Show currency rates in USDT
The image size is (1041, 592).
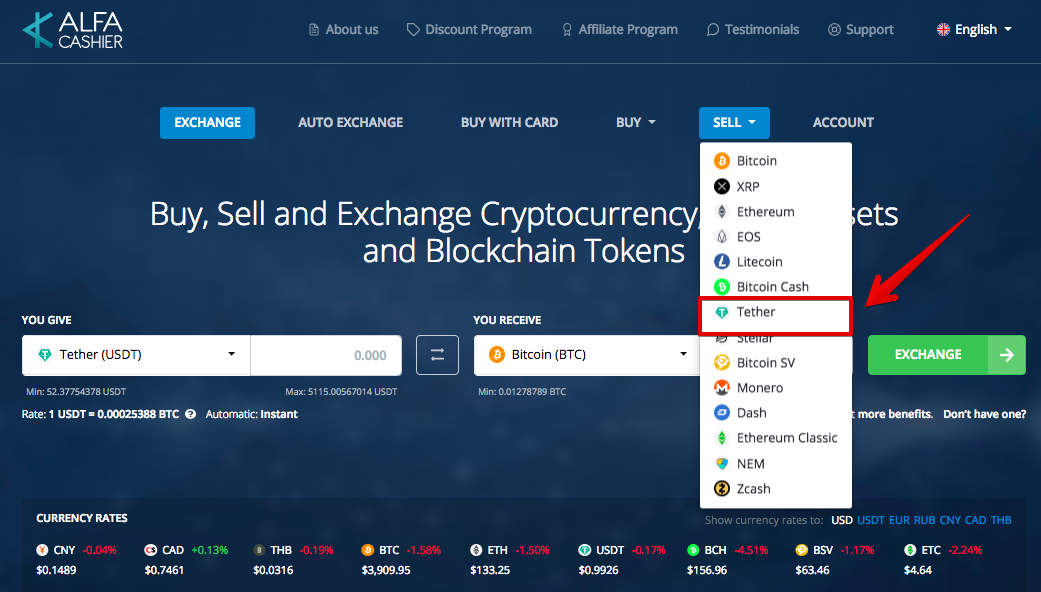tap(870, 520)
